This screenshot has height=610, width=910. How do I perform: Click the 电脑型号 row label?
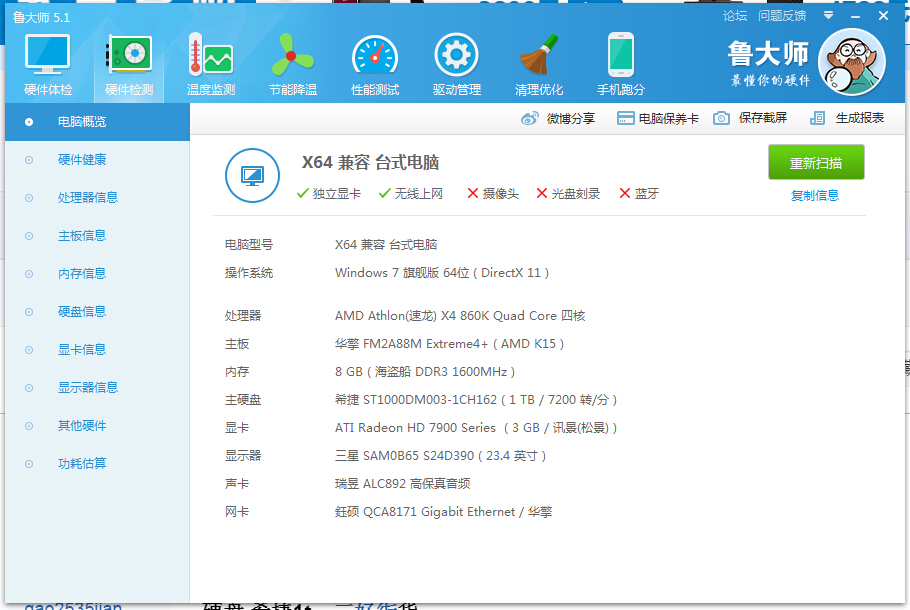tap(249, 245)
